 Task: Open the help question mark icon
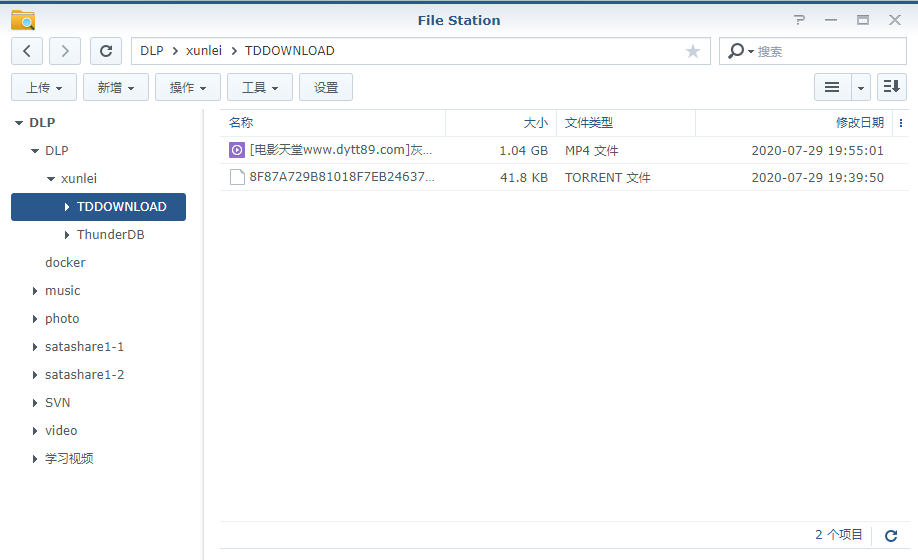pos(800,20)
